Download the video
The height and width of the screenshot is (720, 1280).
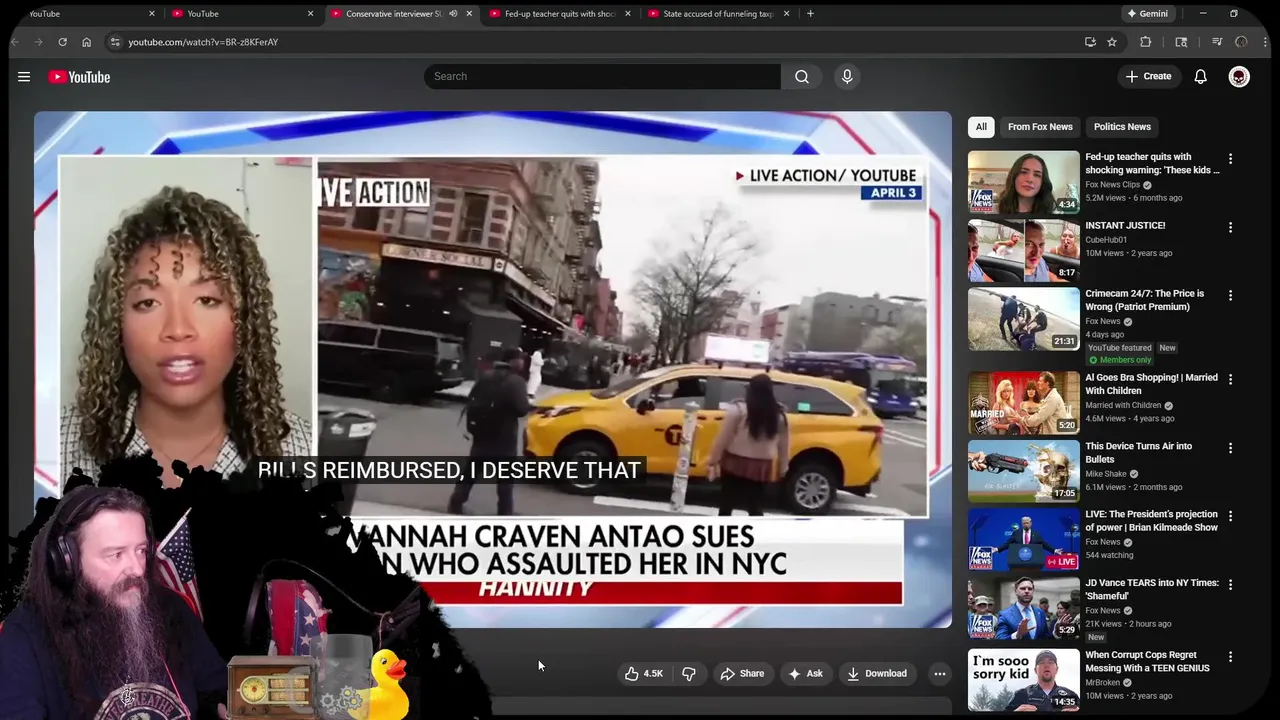click(x=877, y=674)
